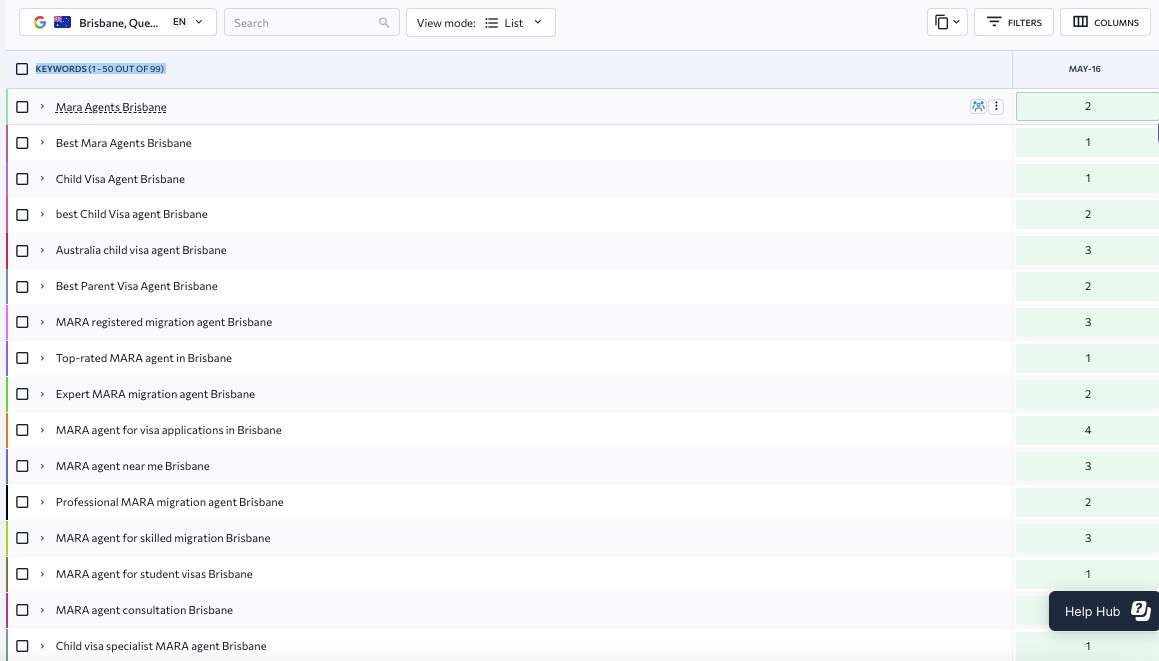Check the box beside MARA agent consultation Brisbane
The height and width of the screenshot is (661, 1159).
point(22,610)
